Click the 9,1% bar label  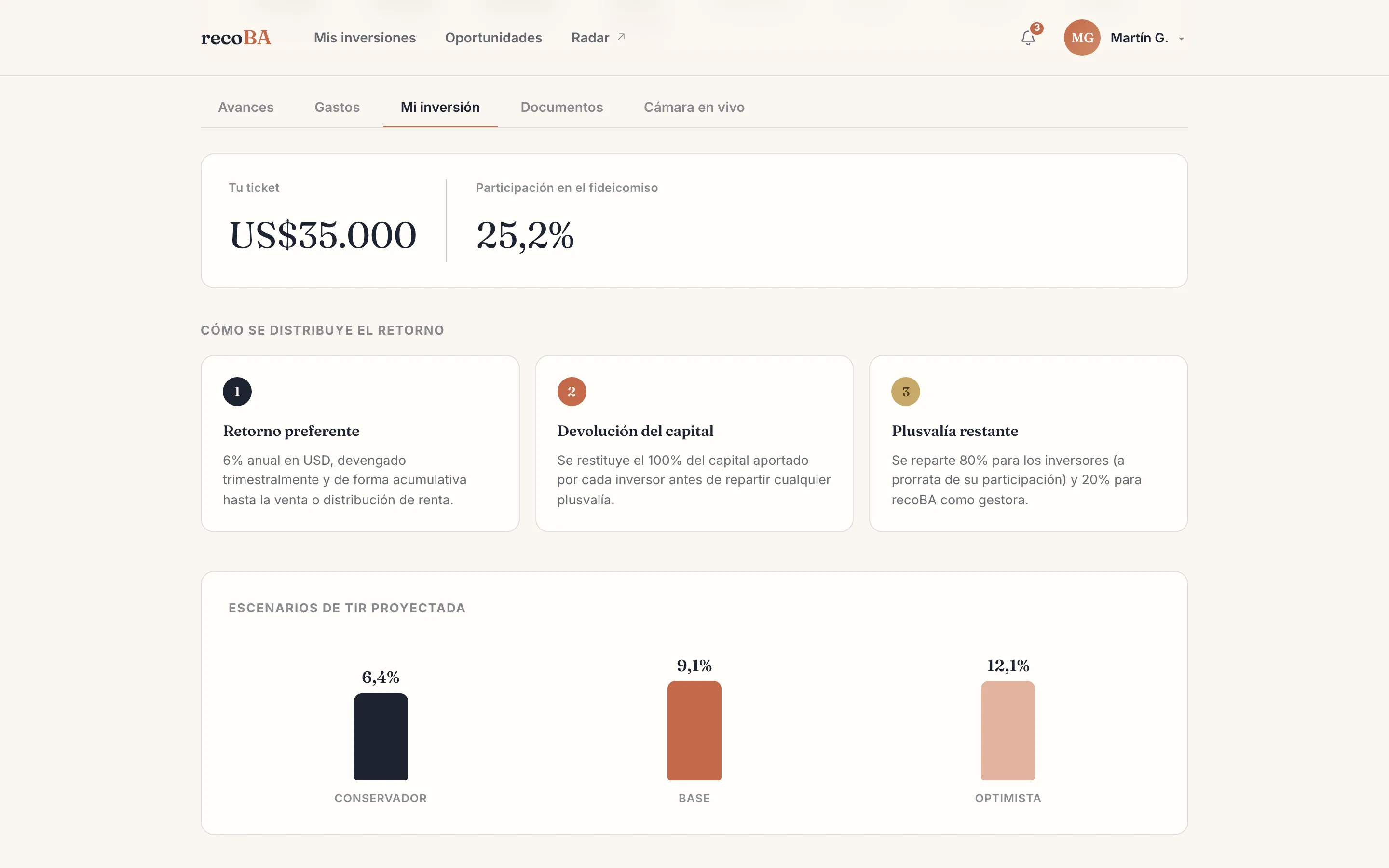(694, 666)
